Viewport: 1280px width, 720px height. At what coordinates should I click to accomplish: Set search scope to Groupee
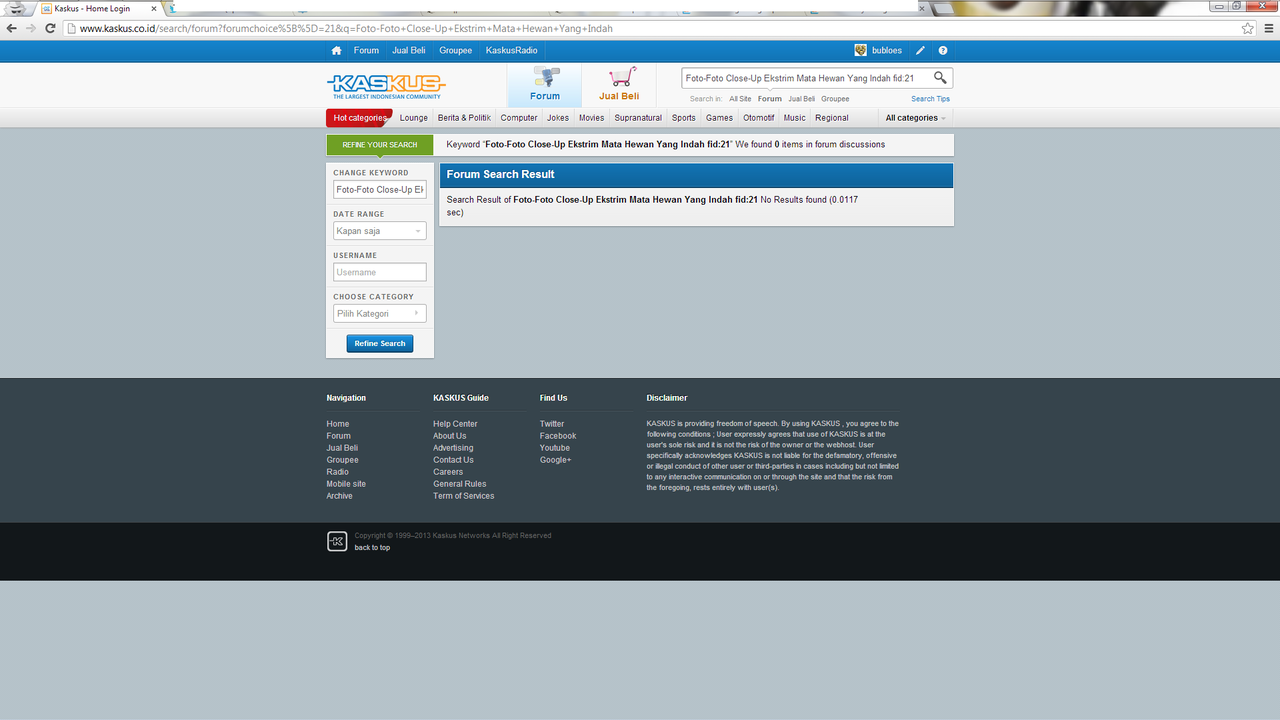click(x=835, y=99)
